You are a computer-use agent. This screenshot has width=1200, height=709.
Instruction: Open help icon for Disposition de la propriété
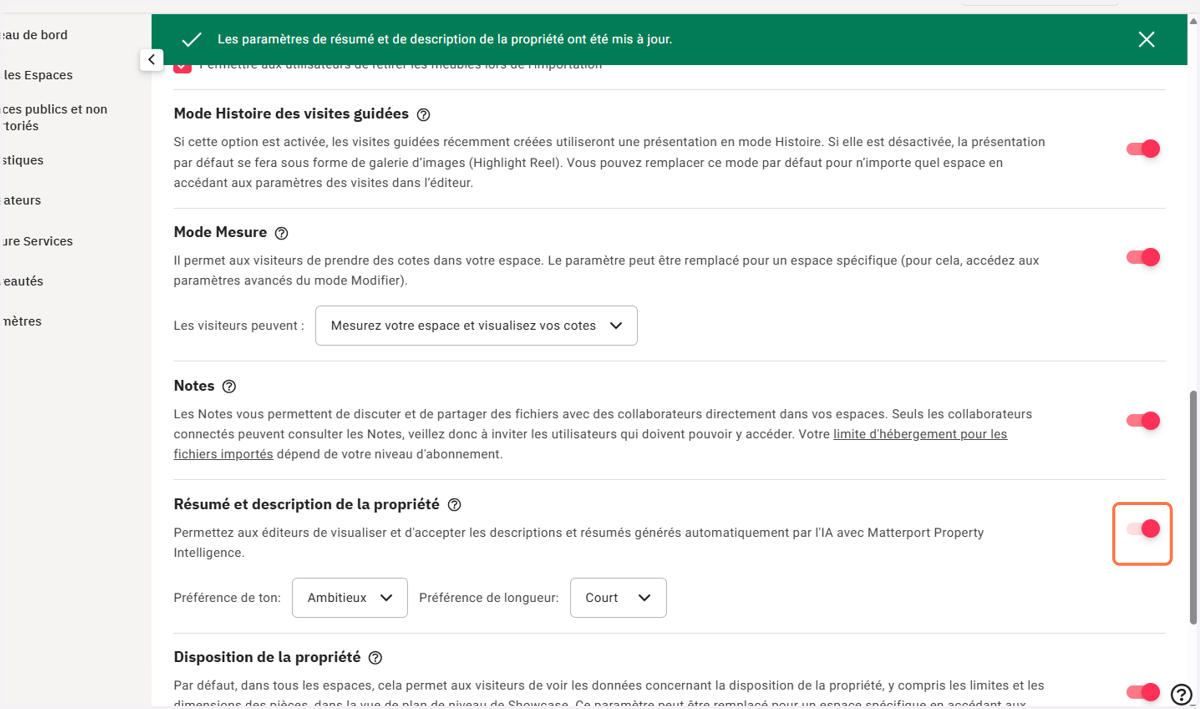pyautogui.click(x=375, y=658)
